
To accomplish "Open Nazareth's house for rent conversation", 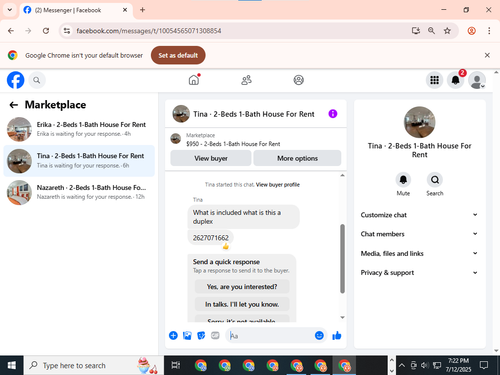I will 79,192.
